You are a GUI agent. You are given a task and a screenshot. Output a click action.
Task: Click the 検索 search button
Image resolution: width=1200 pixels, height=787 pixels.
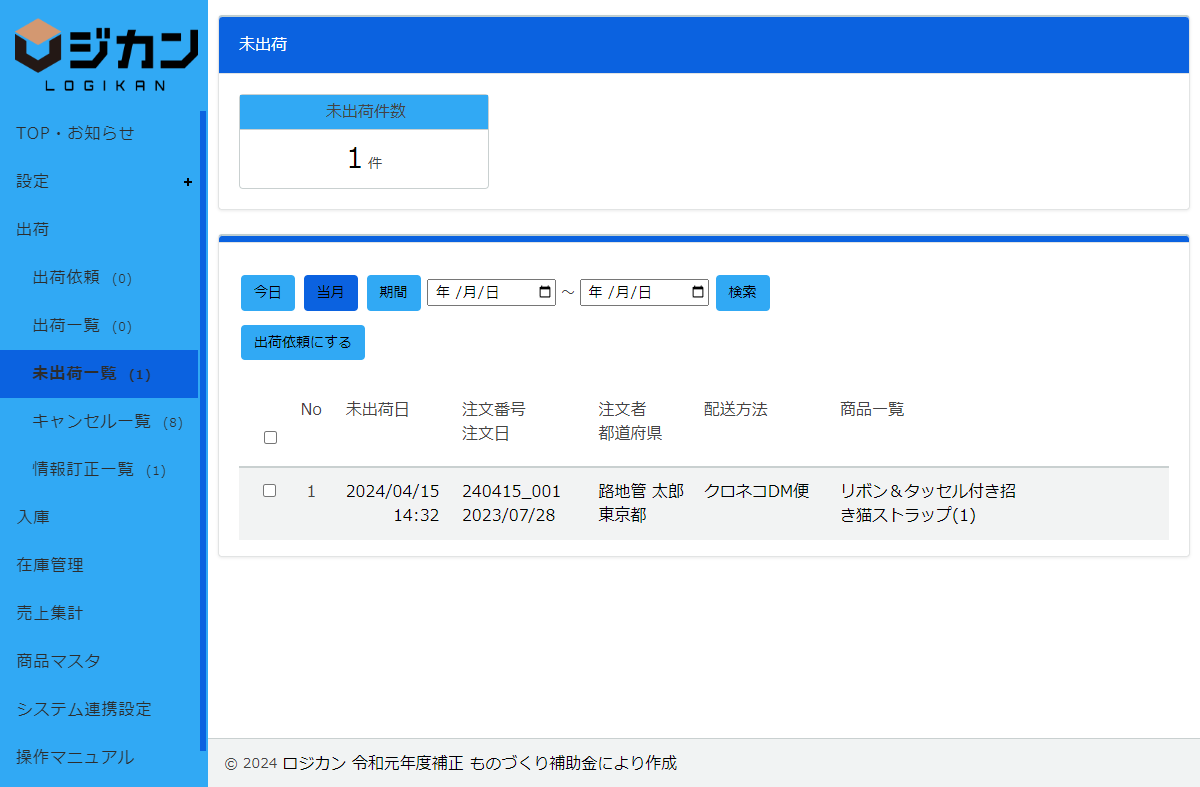point(742,293)
